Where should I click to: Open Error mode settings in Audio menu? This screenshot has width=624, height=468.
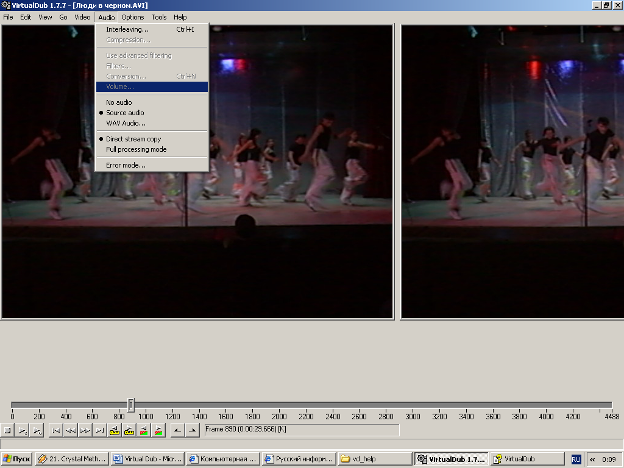(125, 165)
